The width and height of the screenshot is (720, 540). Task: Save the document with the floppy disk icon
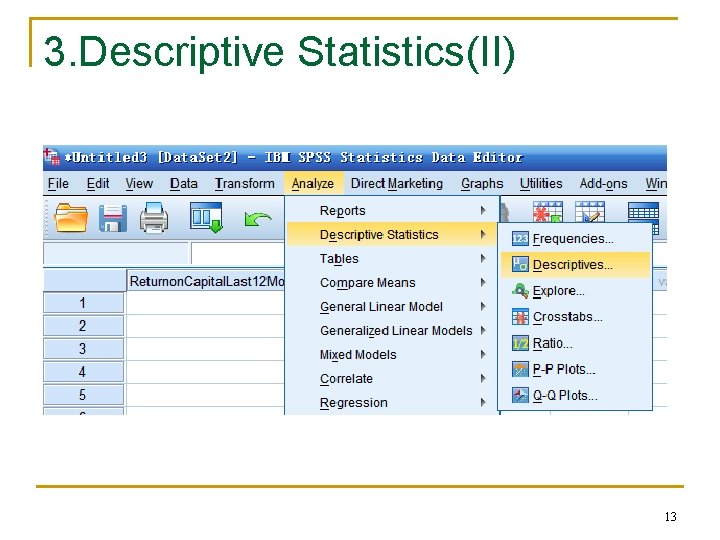click(113, 218)
